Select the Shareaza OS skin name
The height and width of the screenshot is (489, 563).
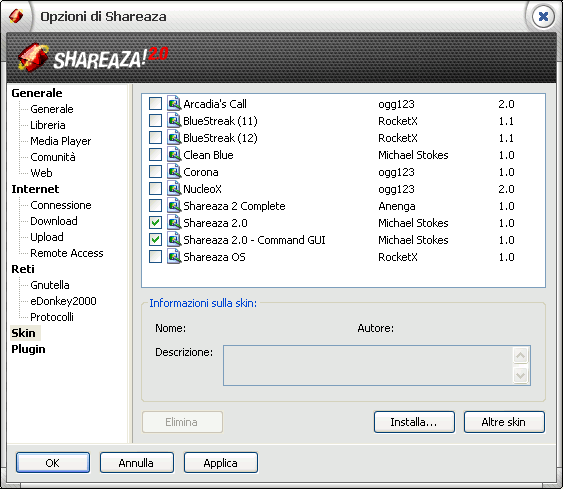[214, 257]
